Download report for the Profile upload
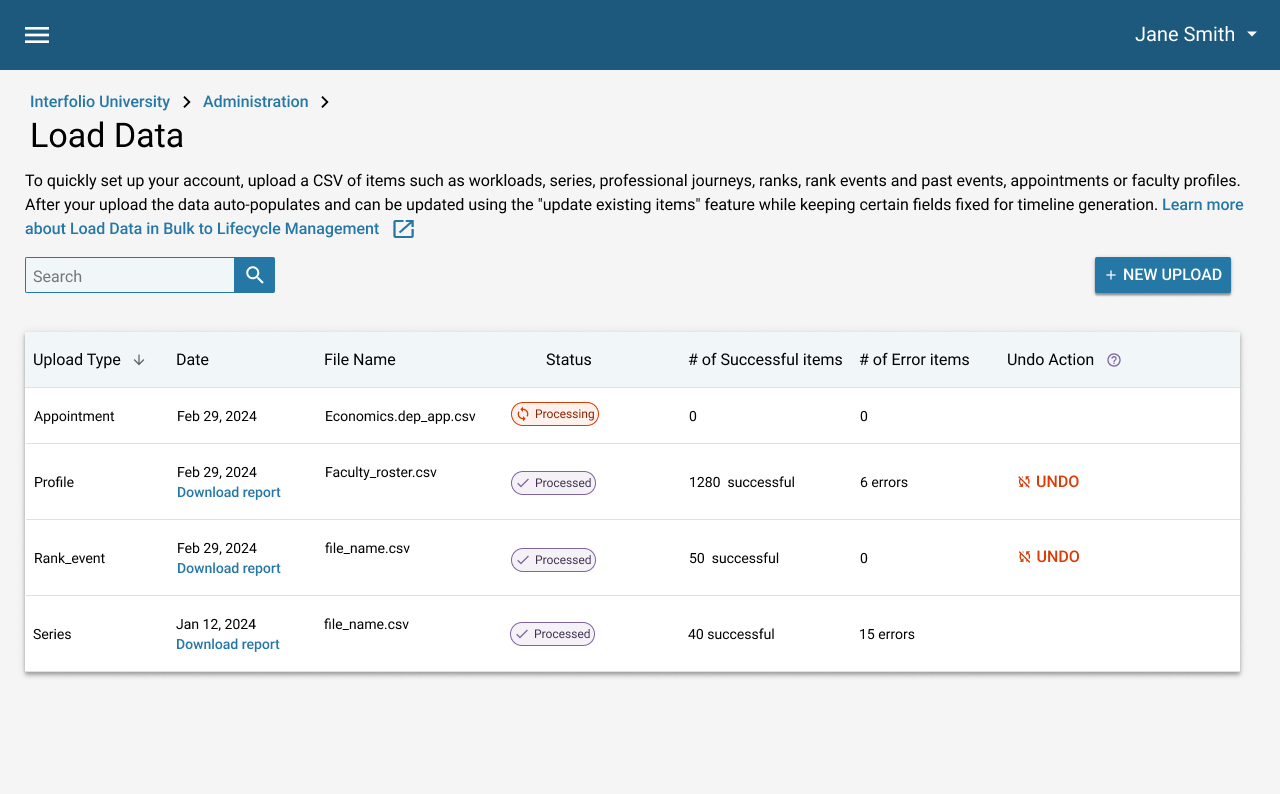Screen dimensions: 1280x794 (228, 492)
